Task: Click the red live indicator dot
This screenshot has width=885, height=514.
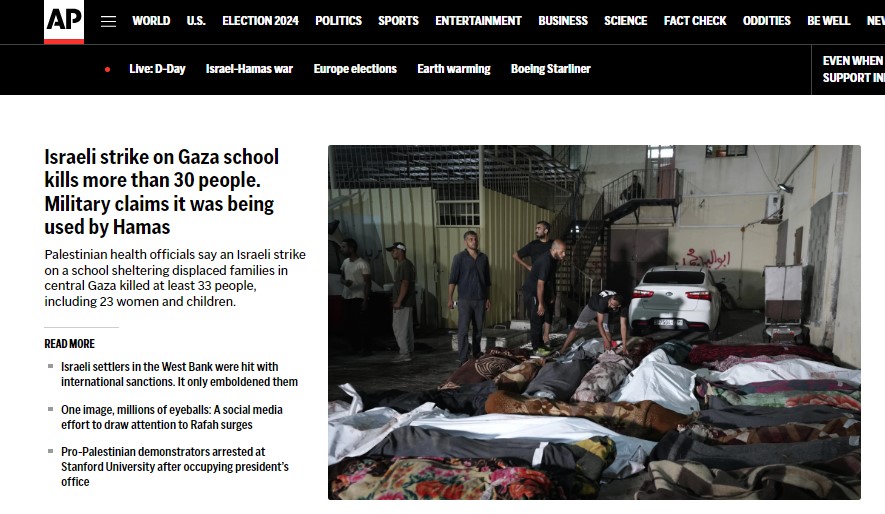Action: [107, 69]
